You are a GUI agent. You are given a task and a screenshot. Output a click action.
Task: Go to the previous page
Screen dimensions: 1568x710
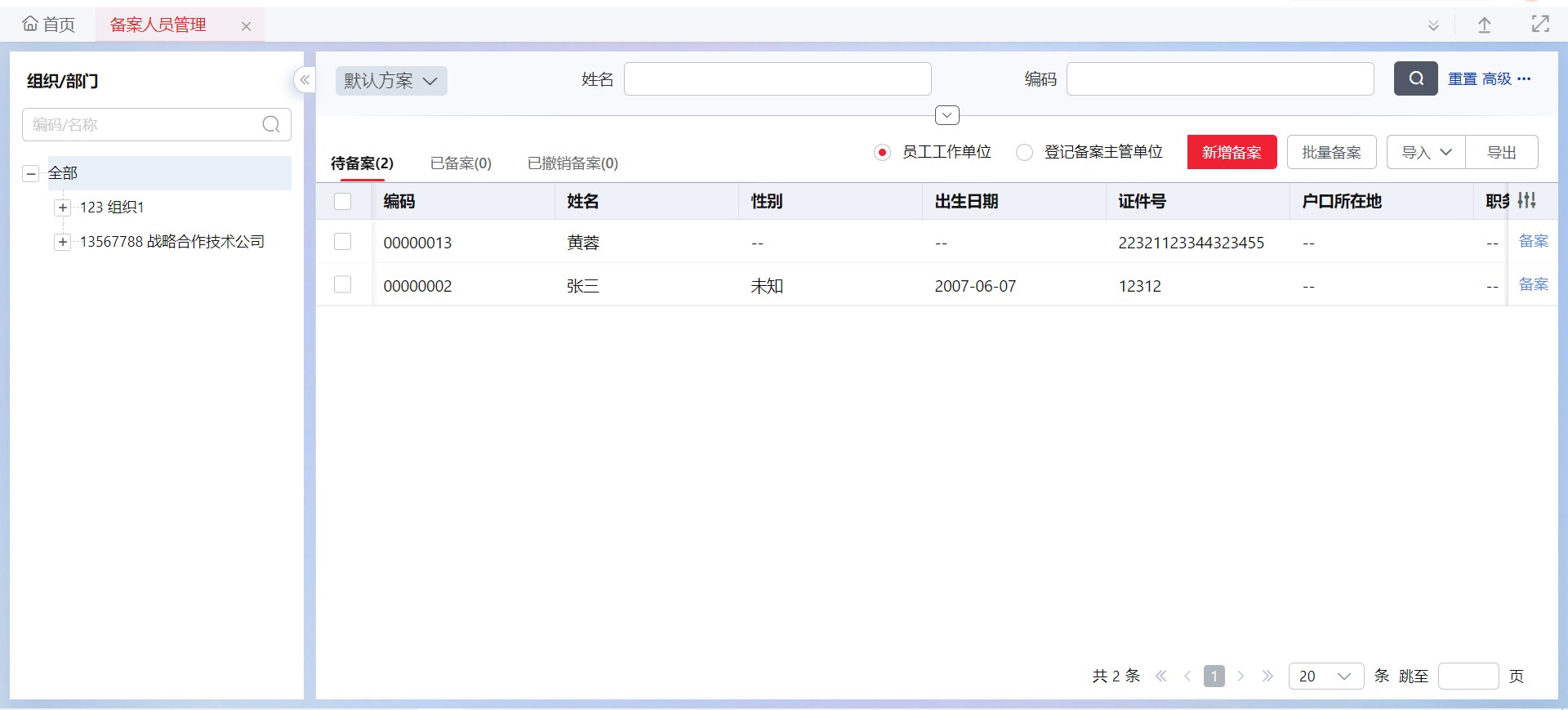1187,676
